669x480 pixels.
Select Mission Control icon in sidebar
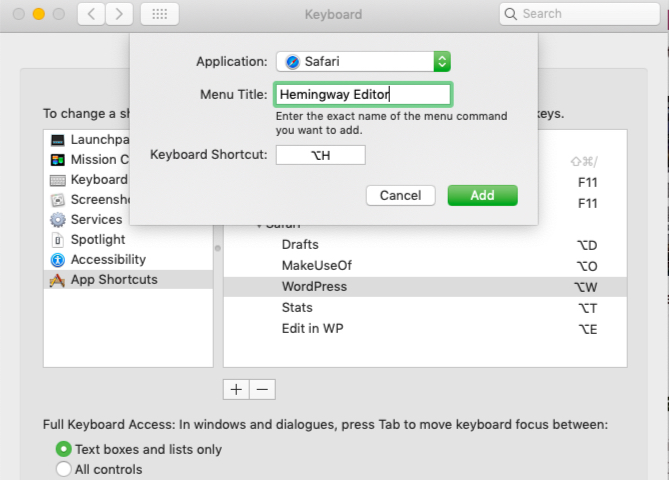(58, 160)
